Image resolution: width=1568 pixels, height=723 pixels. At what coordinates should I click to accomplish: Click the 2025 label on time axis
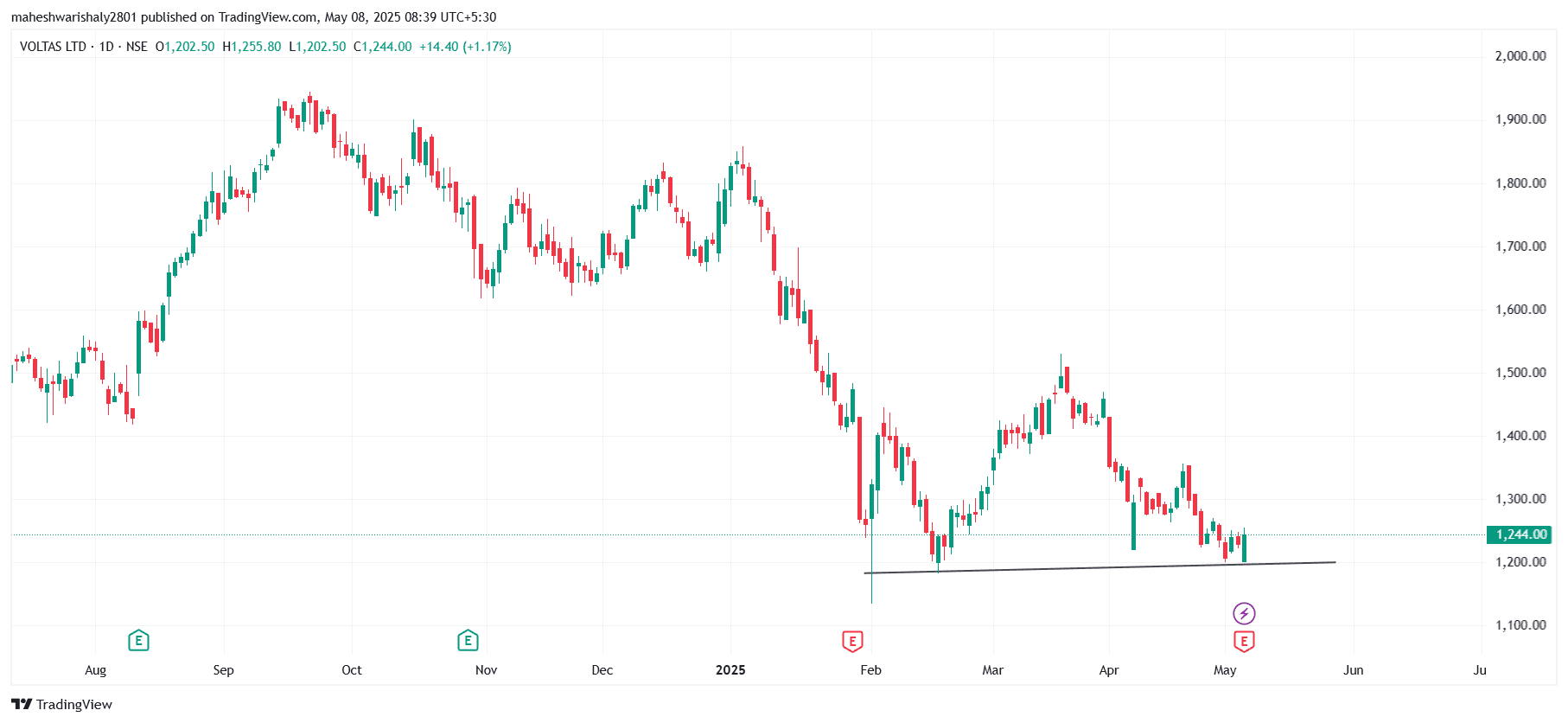pos(730,670)
